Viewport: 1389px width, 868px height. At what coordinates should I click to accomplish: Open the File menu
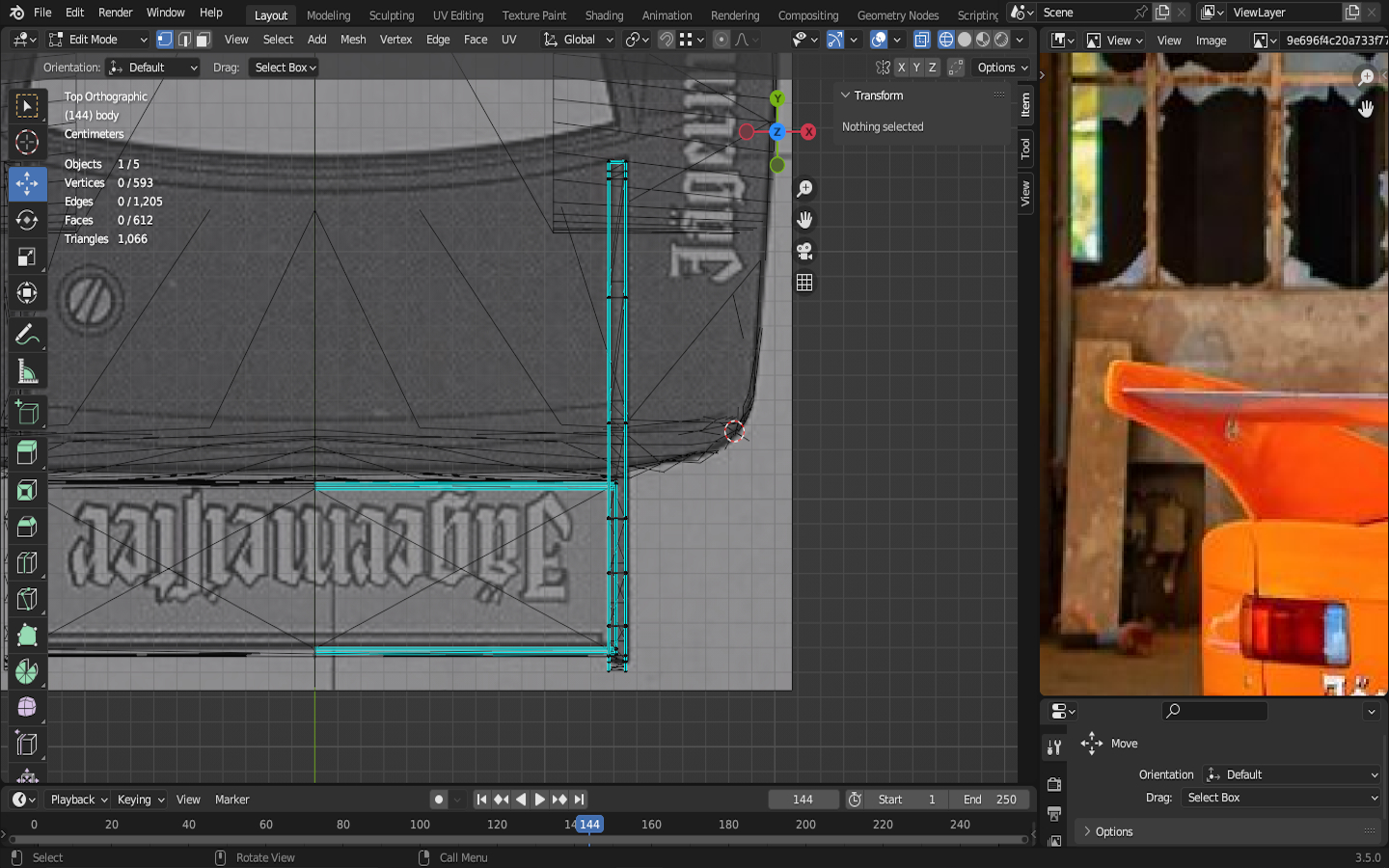tap(42, 13)
